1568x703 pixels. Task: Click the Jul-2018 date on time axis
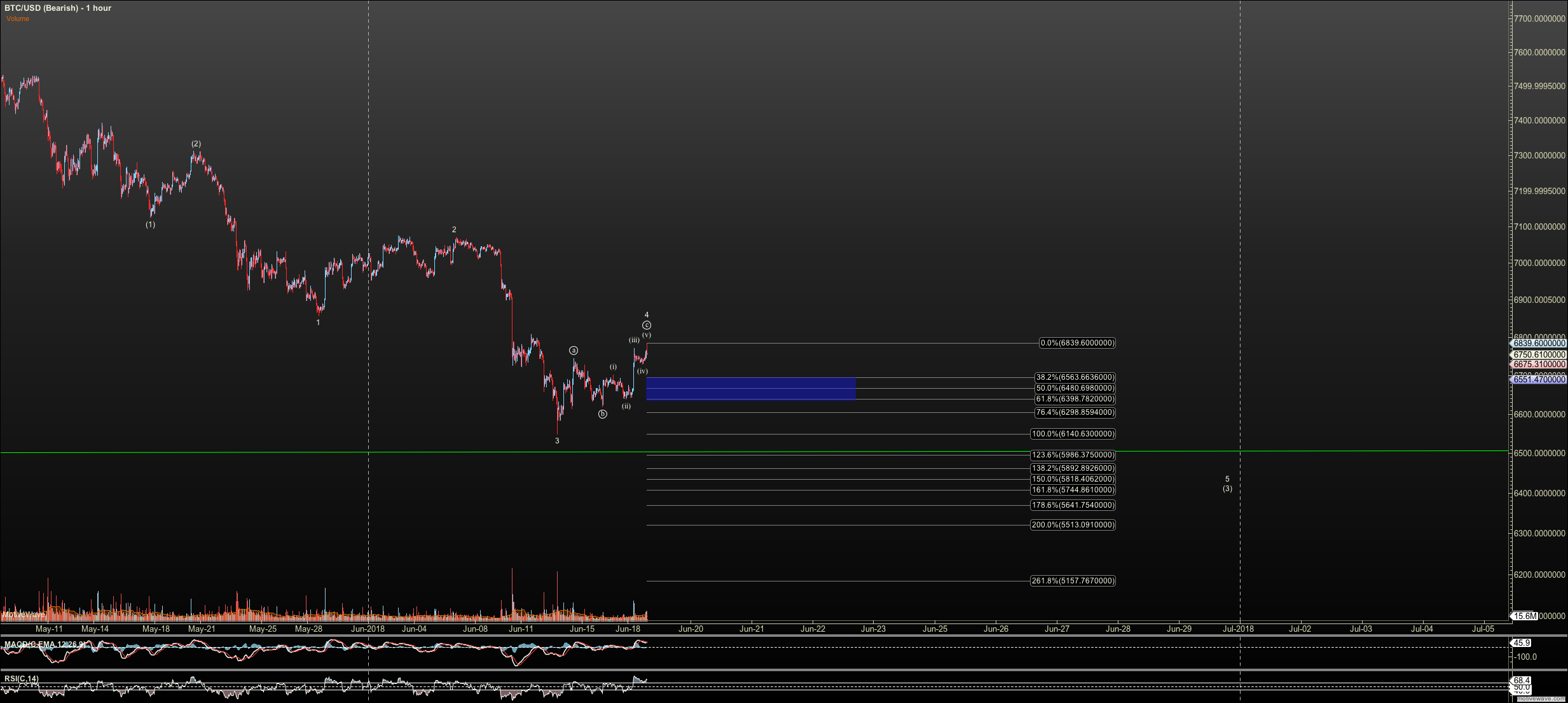1238,629
